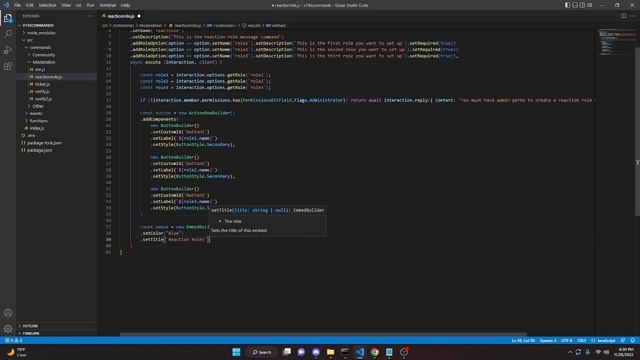Viewport: 640px width, 360px height.
Task: Open the File menu
Action: coord(18,5)
